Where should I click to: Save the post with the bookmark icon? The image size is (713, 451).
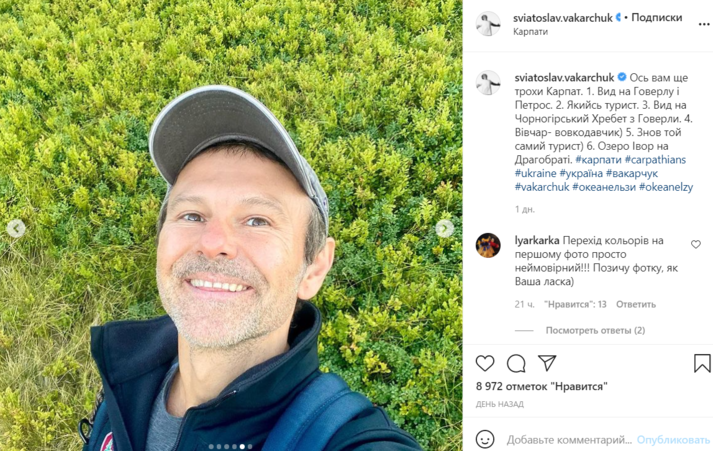click(x=702, y=363)
